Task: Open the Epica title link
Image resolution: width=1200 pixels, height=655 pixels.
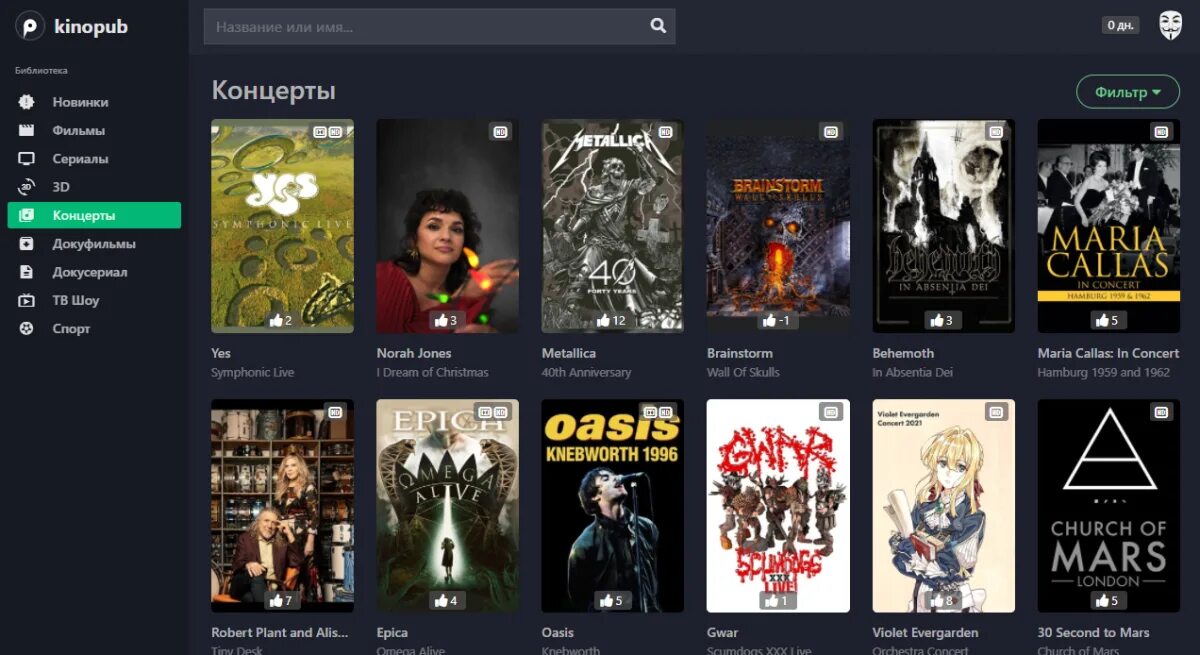Action: (x=392, y=632)
